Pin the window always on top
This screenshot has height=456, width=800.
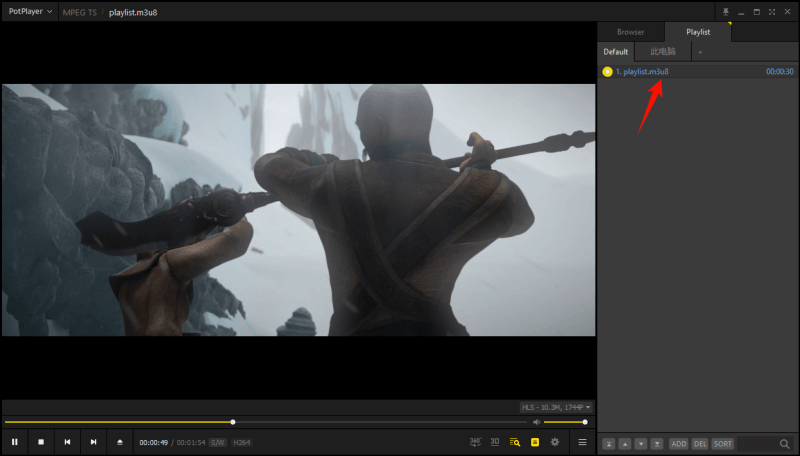click(726, 12)
